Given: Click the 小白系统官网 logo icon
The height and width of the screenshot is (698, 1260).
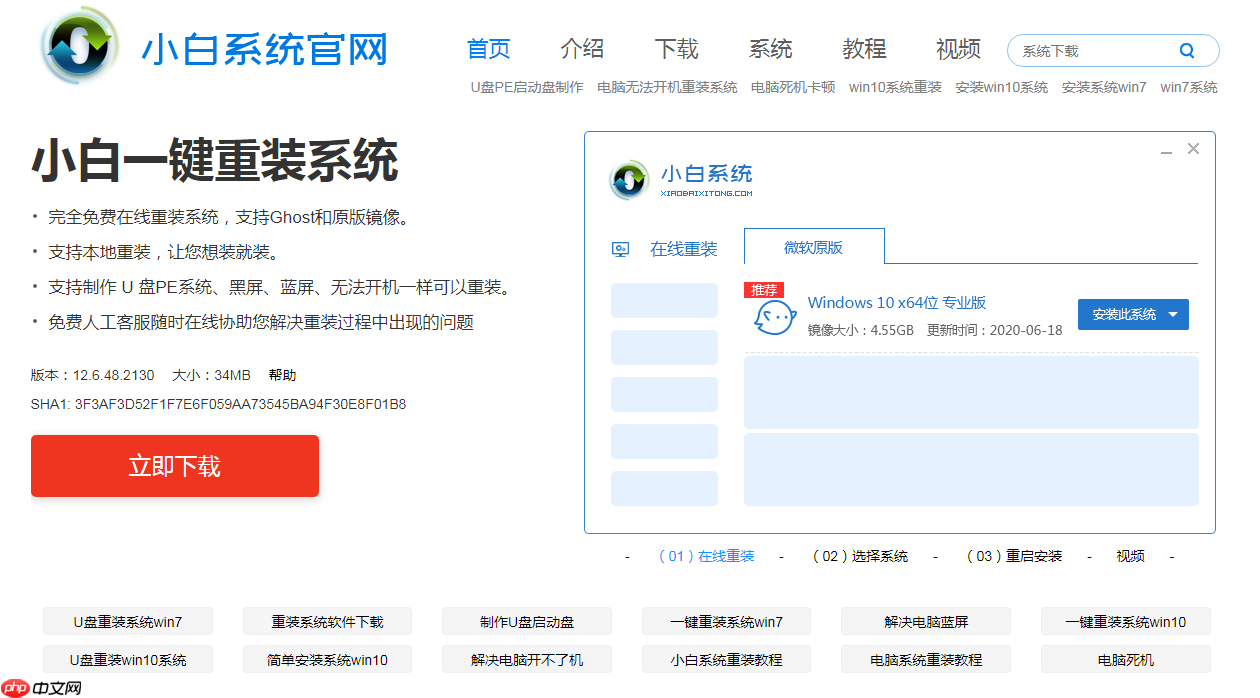Looking at the screenshot, I should pos(79,46).
